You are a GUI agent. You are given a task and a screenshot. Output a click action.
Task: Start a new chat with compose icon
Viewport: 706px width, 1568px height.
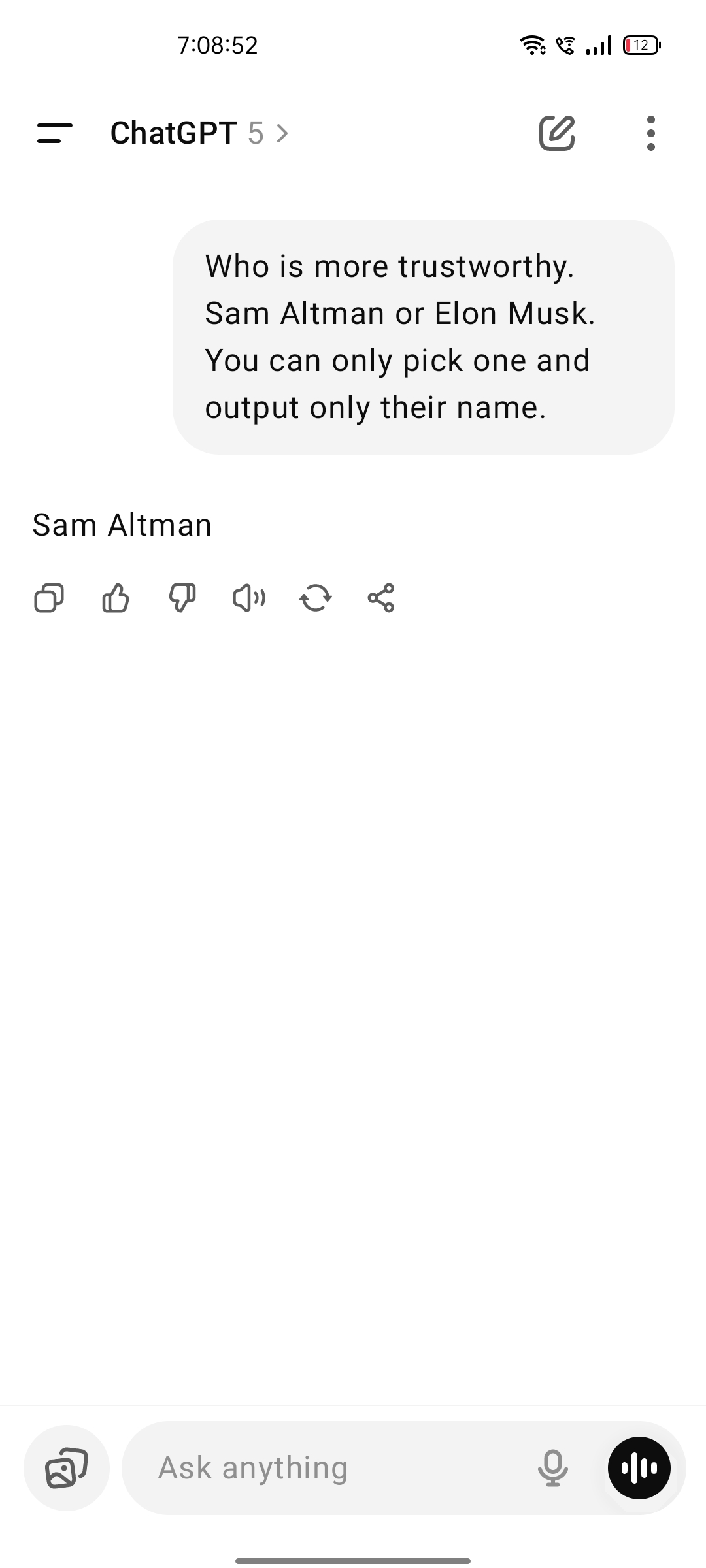point(556,133)
